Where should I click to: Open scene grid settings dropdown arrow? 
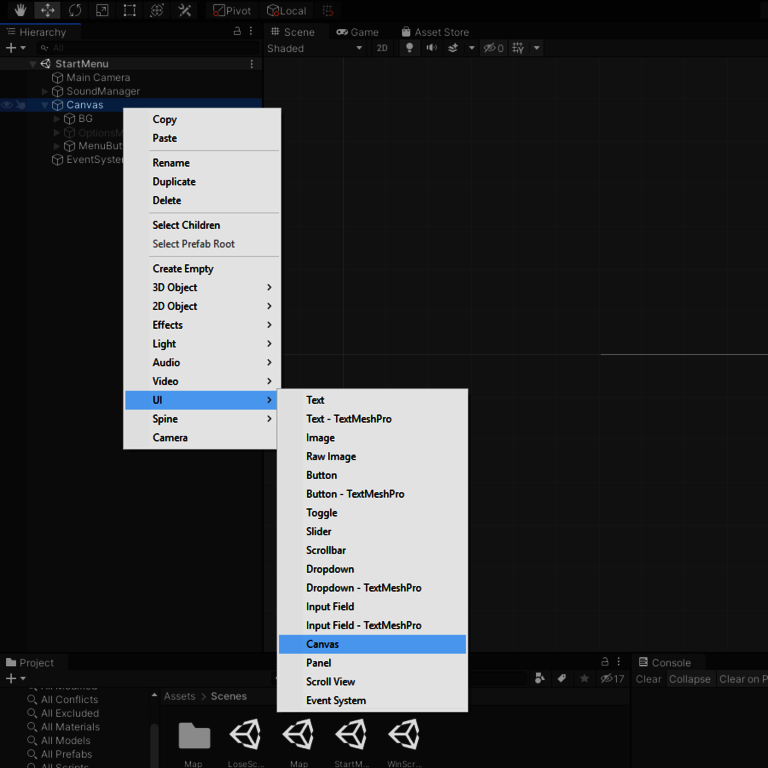tap(537, 48)
